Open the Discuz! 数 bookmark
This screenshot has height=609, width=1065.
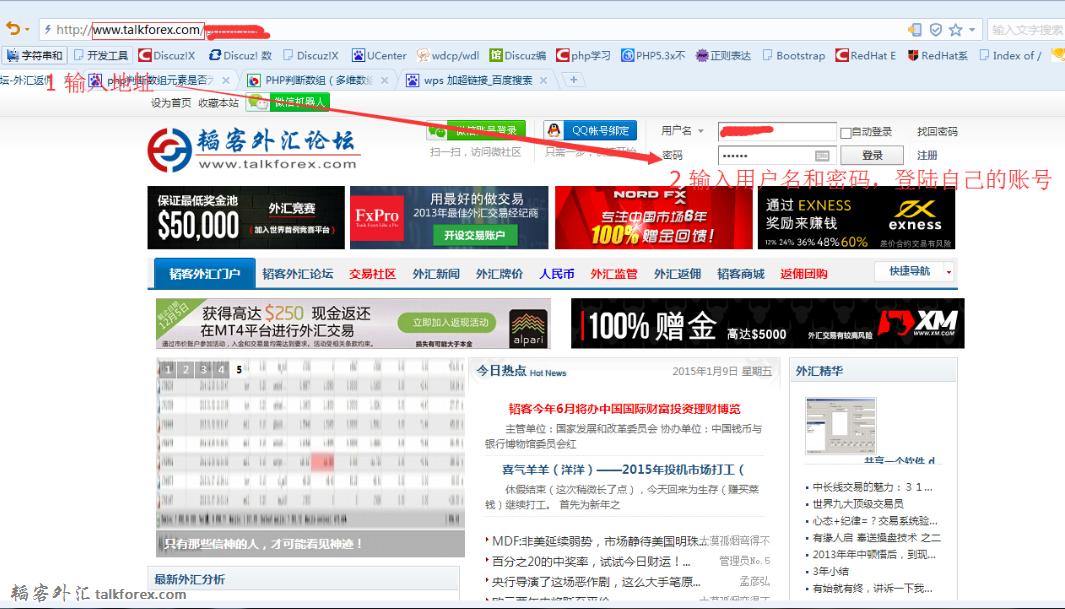(240, 56)
